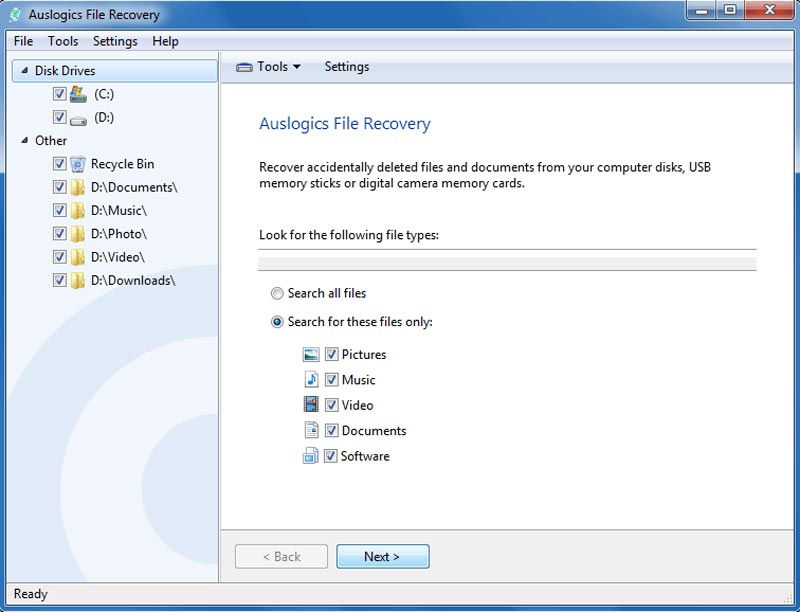
Task: Click the Other group header label
Action: coord(51,141)
